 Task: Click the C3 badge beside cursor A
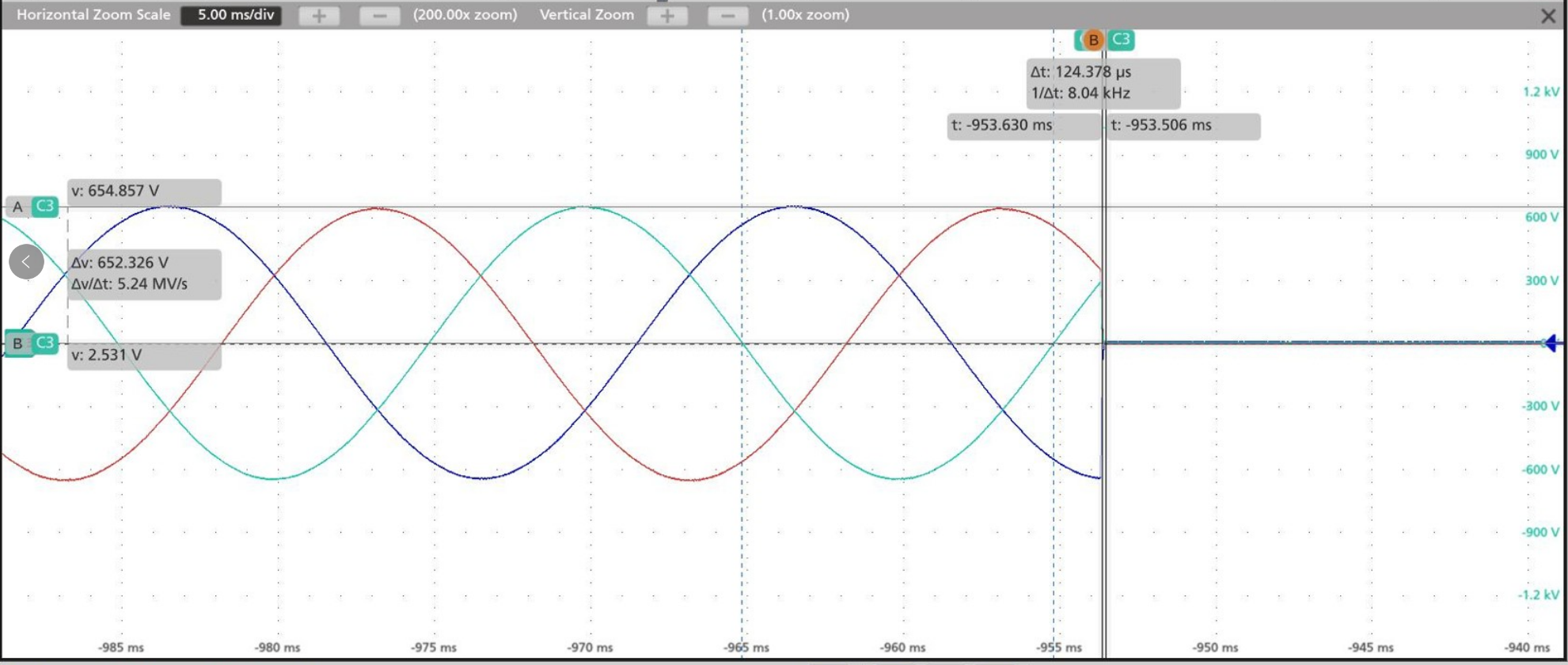coord(45,207)
